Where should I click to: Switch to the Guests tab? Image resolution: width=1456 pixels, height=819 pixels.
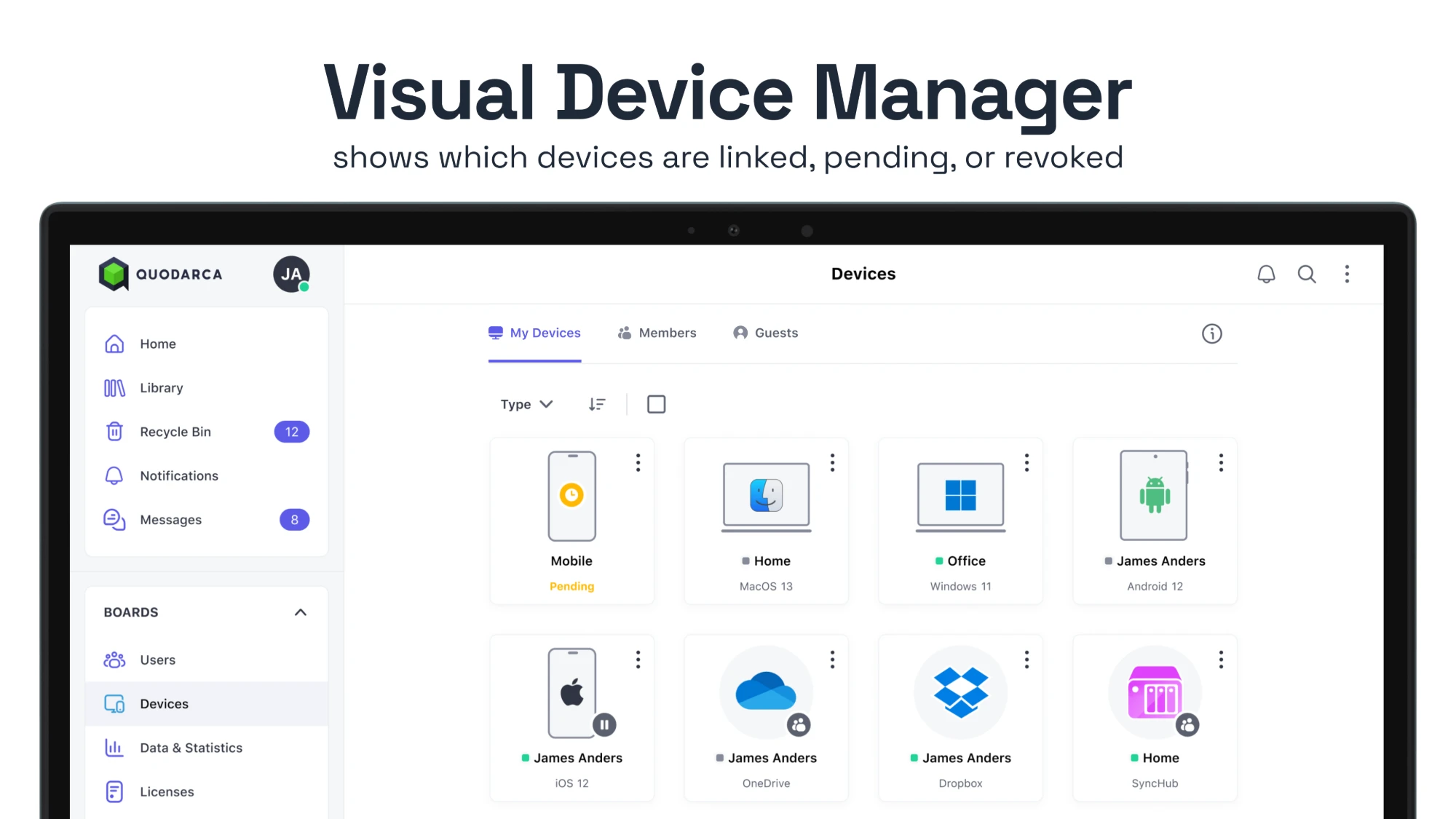point(765,333)
